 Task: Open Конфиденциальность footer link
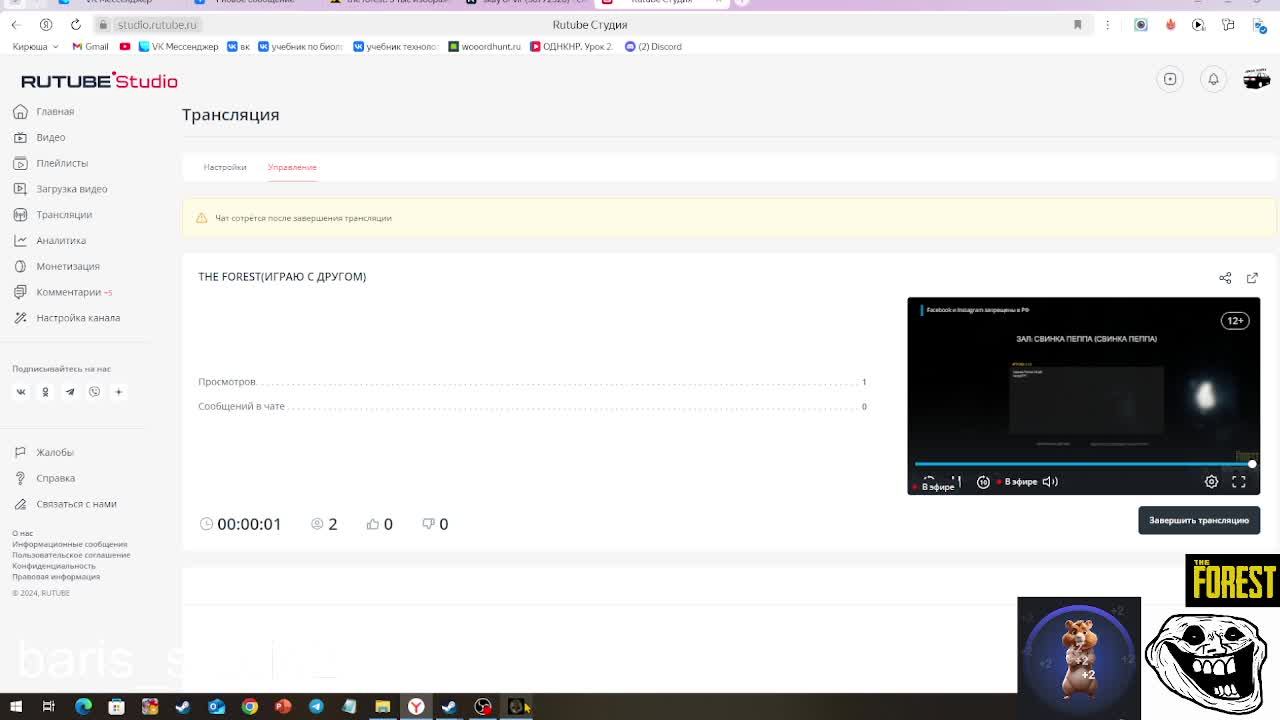click(x=54, y=566)
